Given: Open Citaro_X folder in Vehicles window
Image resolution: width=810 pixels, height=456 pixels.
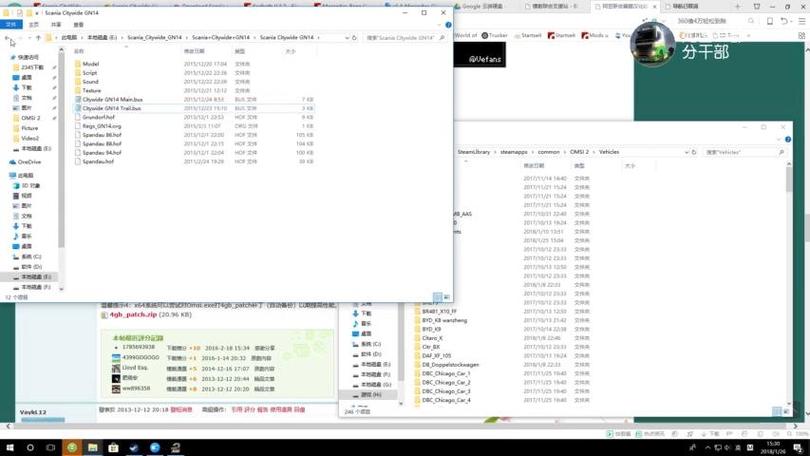Looking at the screenshot, I should 432,338.
